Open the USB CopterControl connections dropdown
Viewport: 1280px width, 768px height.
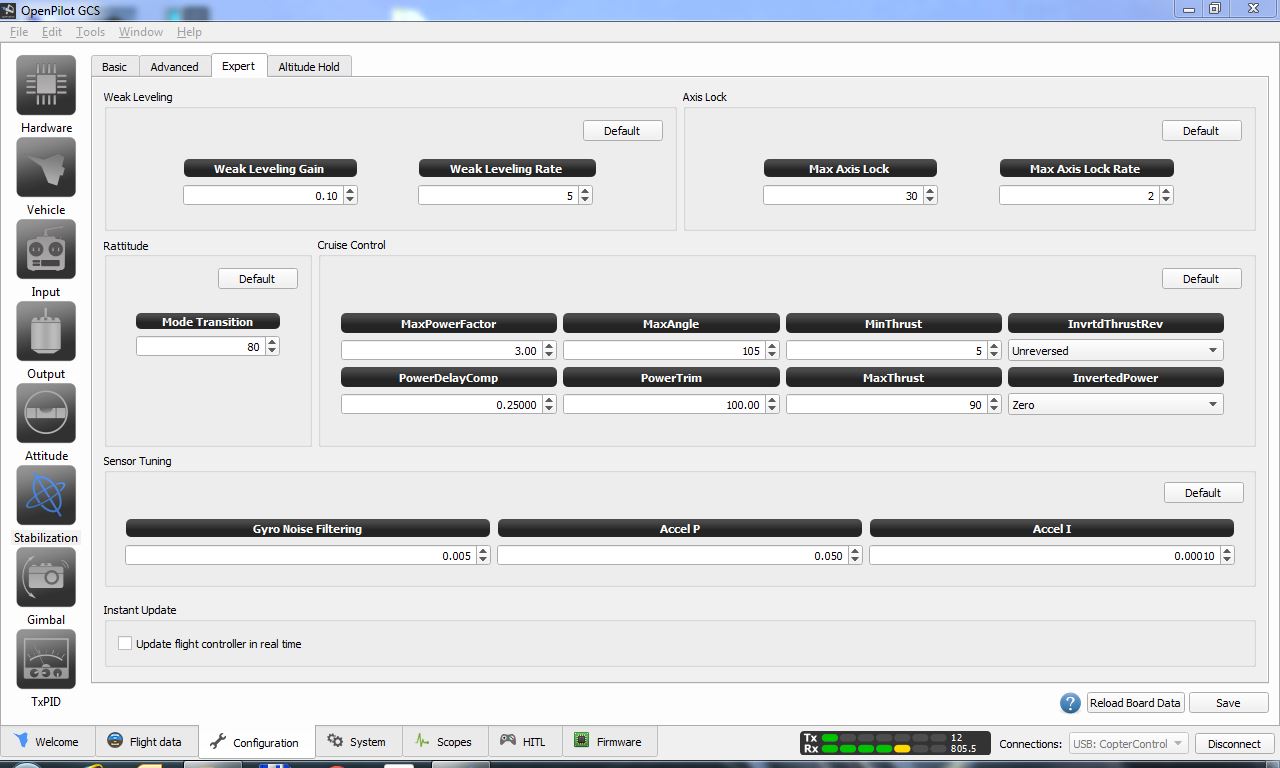point(1129,743)
